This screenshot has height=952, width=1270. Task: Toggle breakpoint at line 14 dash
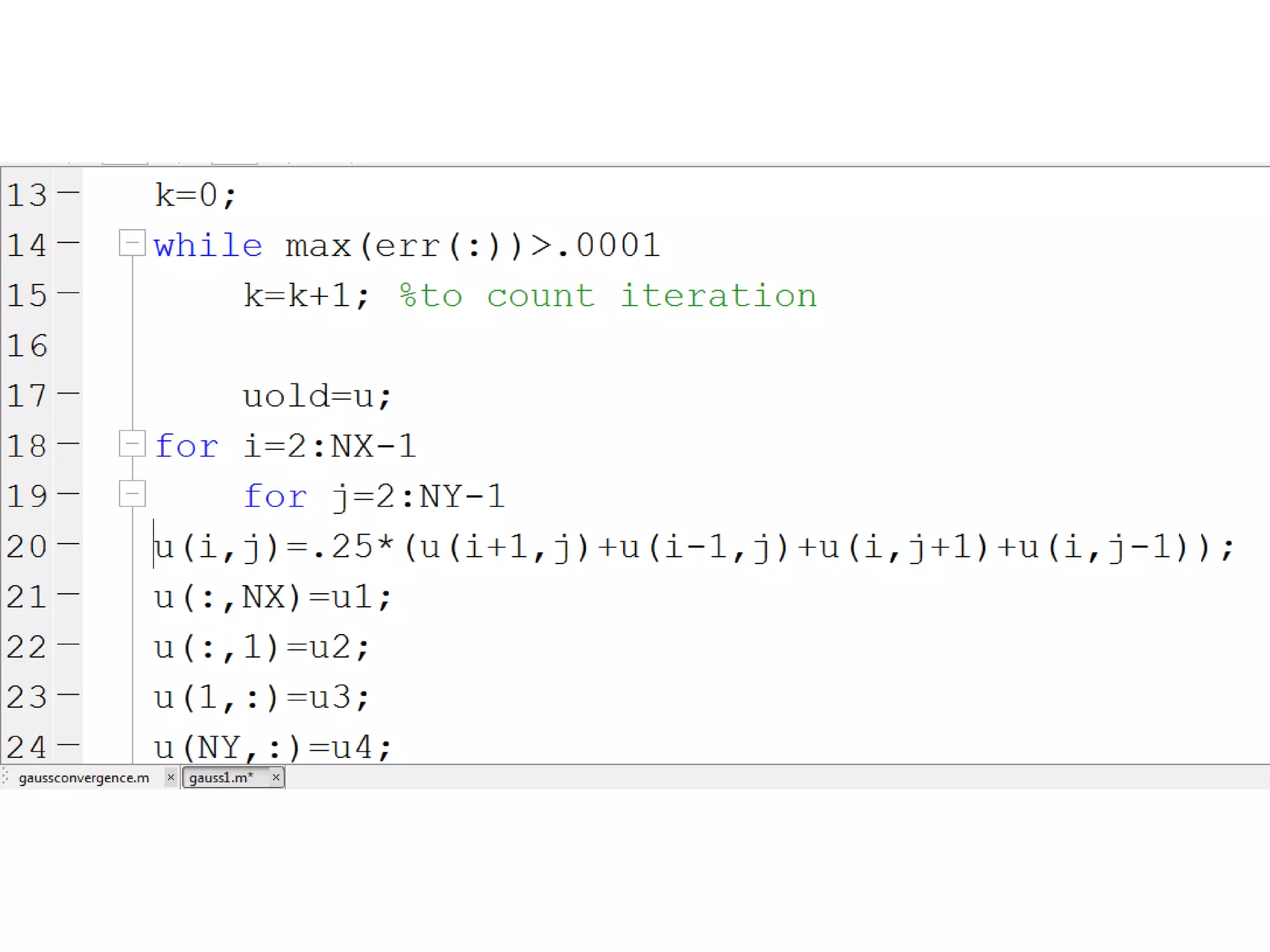[x=68, y=243]
